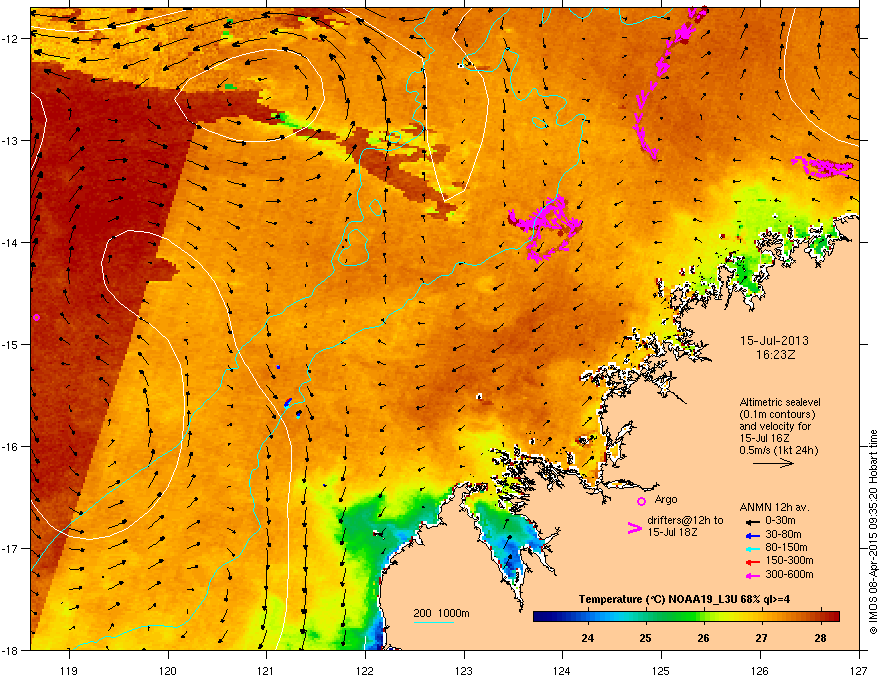The image size is (880, 680).
Task: Click the blue mooring marker near 121.2, -15.6
Action: (288, 402)
